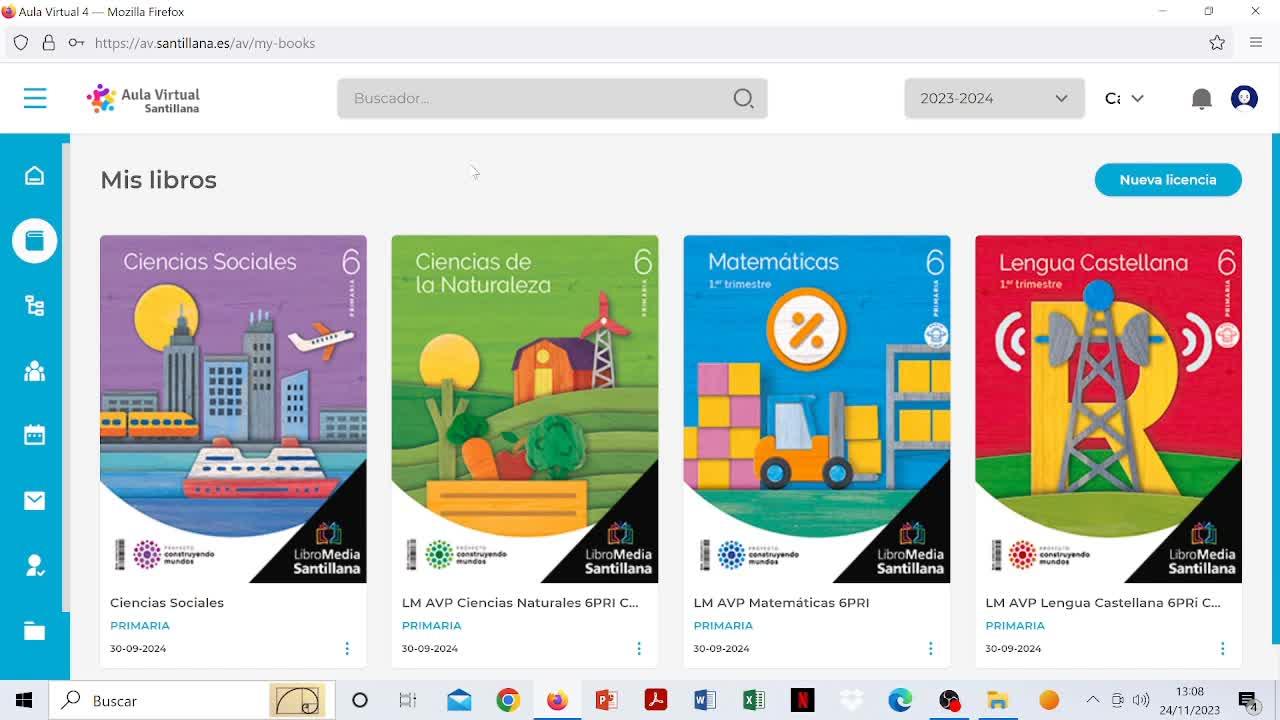Screen dimensions: 1280x720
Task: Click the key permissions icon in address bar
Action: pyautogui.click(x=76, y=43)
